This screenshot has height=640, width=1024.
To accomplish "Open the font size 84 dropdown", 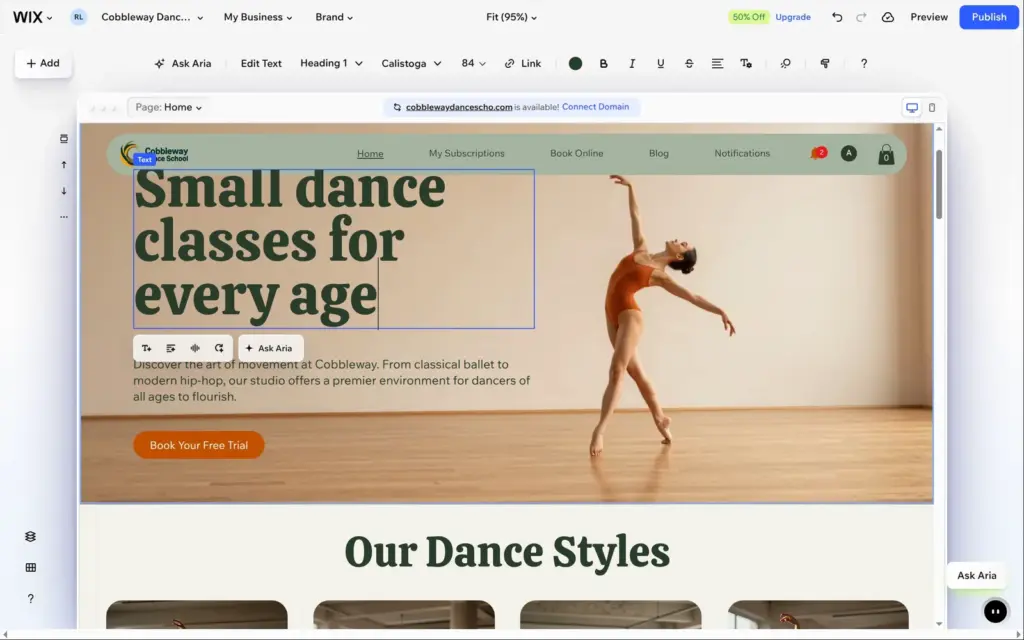I will 473,63.
